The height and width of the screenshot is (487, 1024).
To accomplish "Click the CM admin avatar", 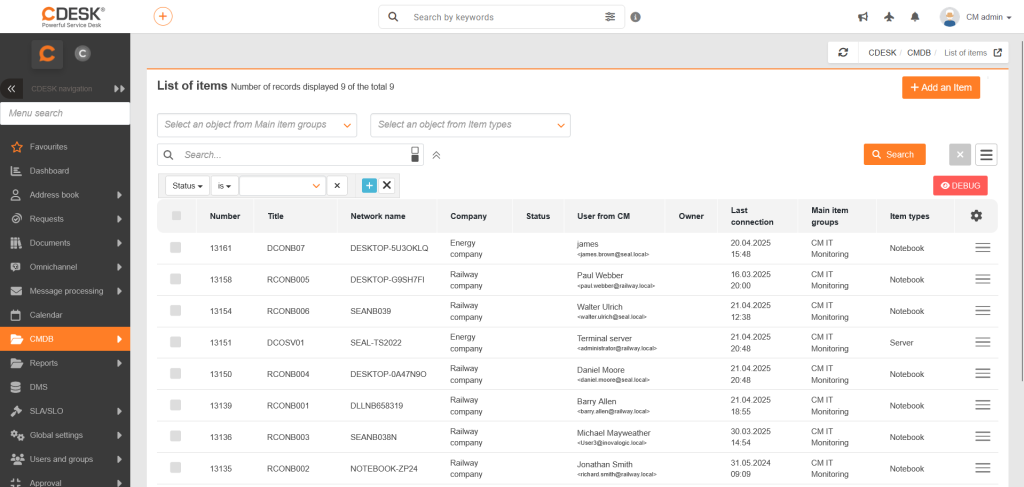I will click(x=950, y=17).
